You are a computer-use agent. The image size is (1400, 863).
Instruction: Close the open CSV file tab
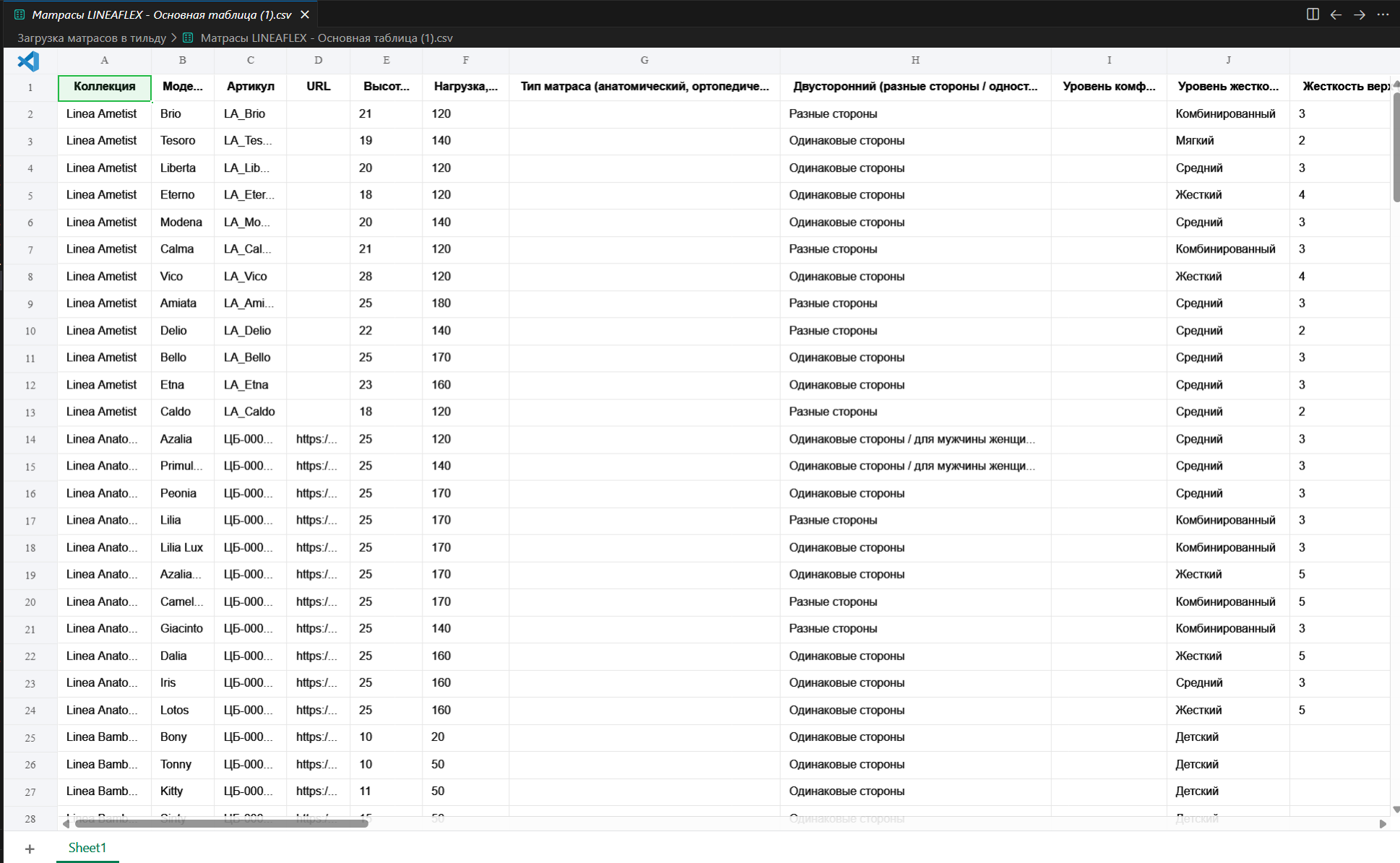(305, 14)
